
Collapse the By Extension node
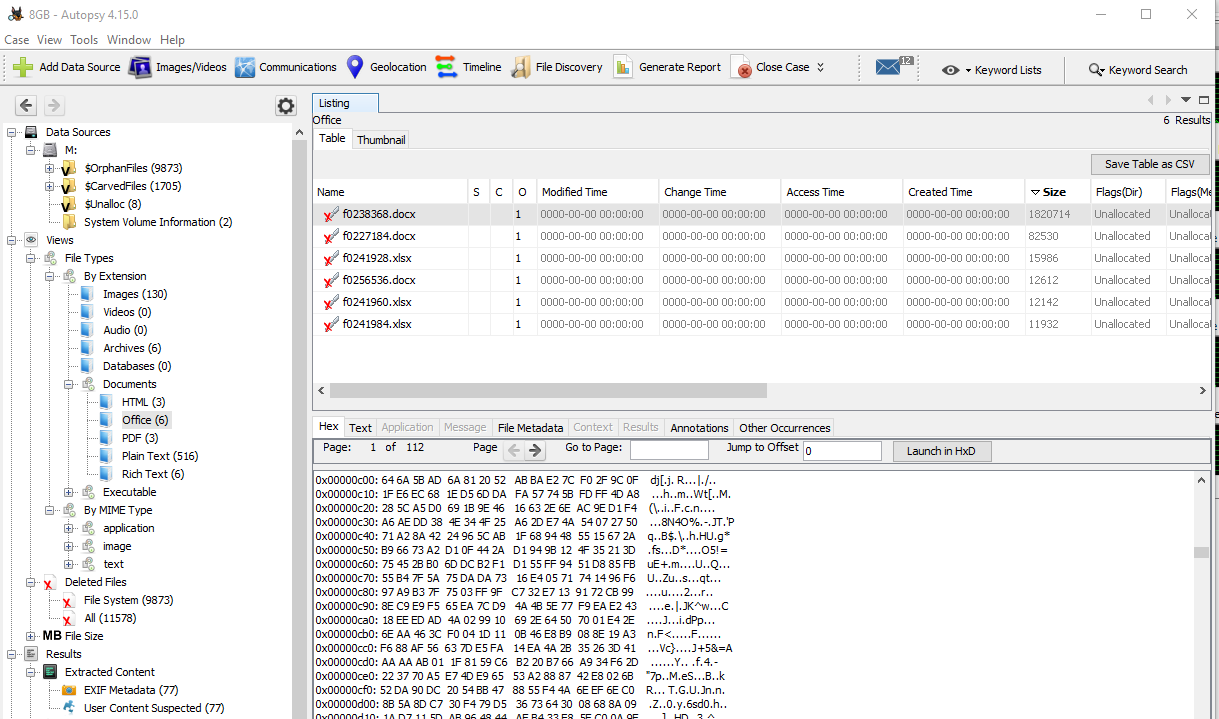tap(50, 276)
